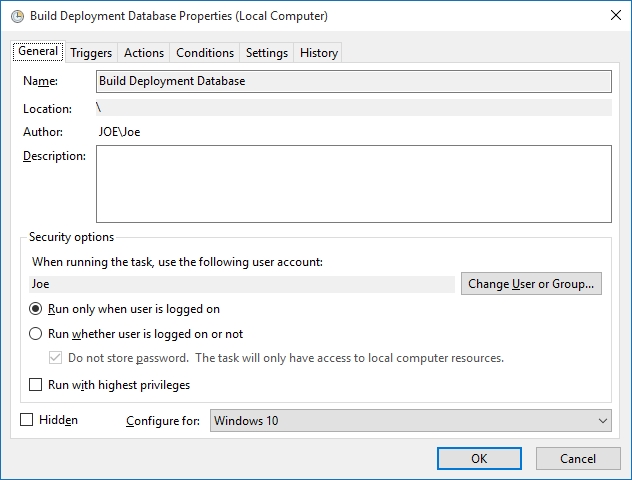Toggle the Do not store password checkbox
Screen dimensions: 632x480
pos(56,358)
